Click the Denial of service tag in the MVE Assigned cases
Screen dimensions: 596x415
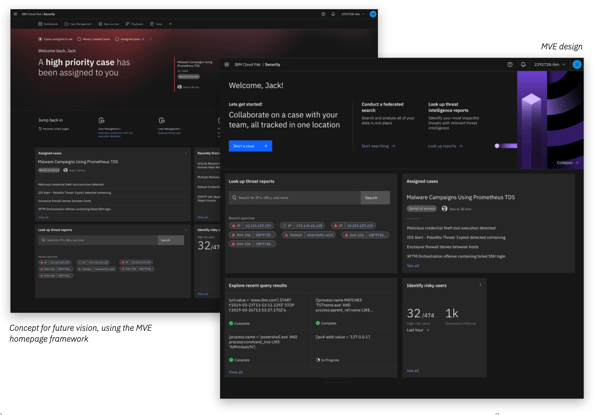pyautogui.click(x=422, y=209)
